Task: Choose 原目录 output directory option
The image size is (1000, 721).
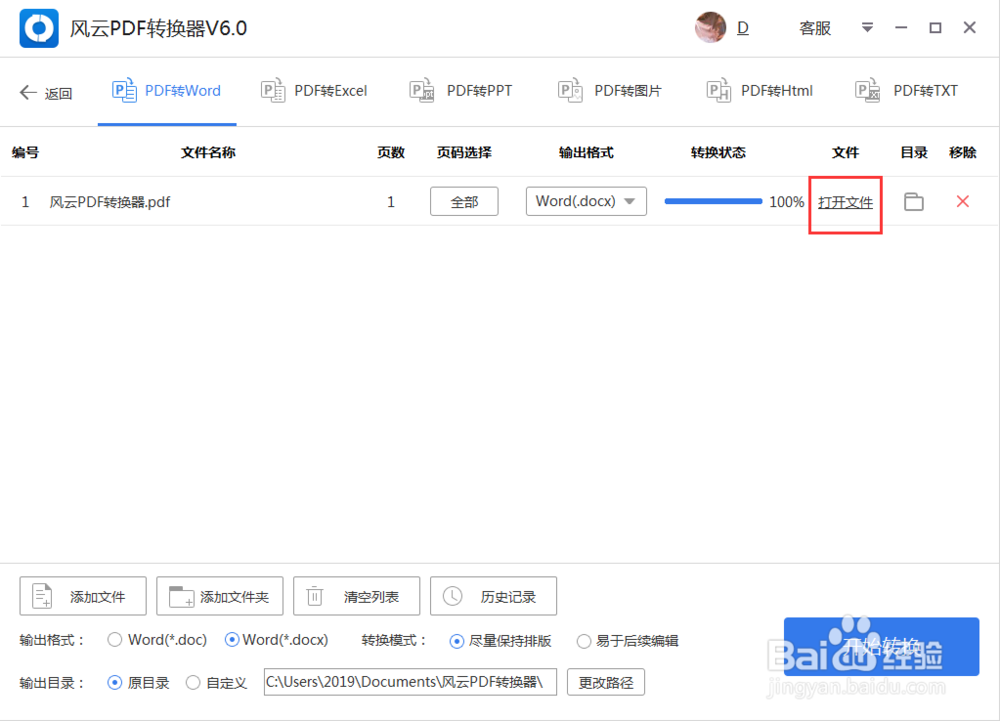Action: click(115, 683)
